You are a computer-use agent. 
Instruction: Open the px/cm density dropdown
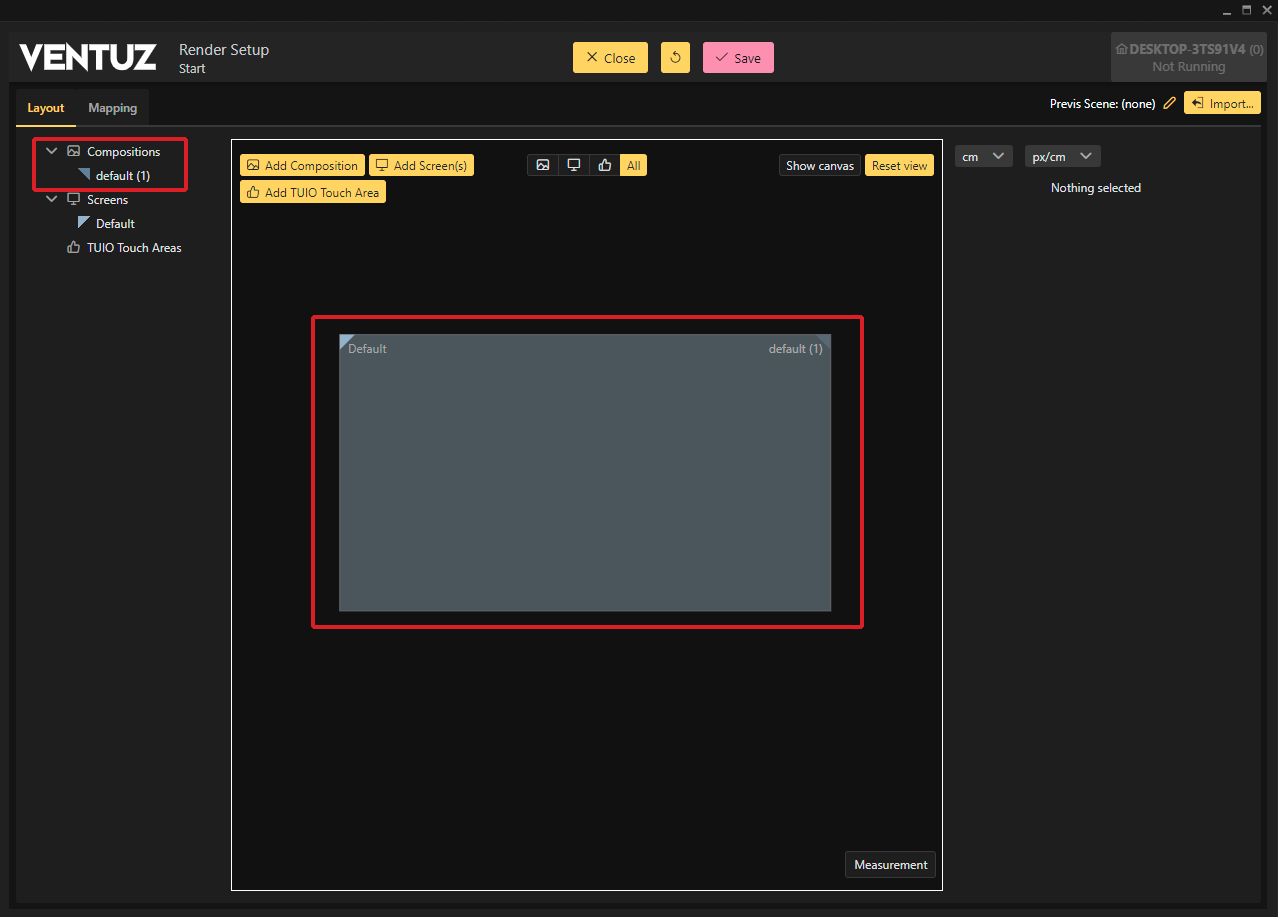coord(1061,157)
